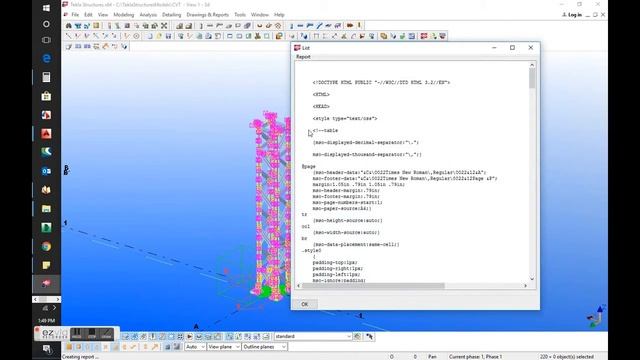Open Google Chrome from taskbar
Image resolution: width=640 pixels, height=360 pixels.
[46, 246]
